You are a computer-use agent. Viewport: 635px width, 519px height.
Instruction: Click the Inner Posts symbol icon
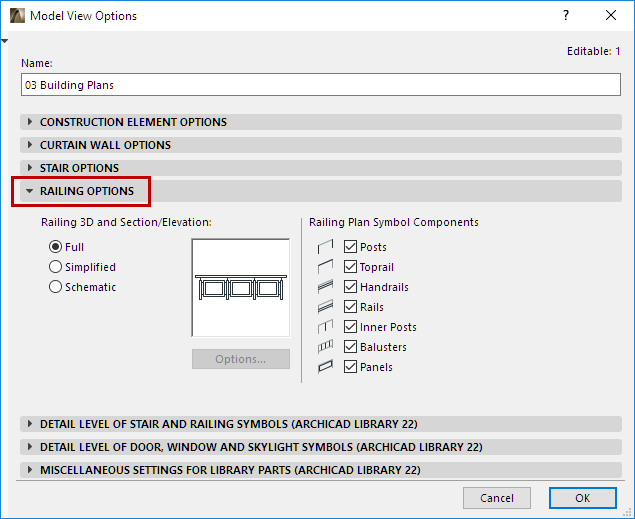point(325,327)
